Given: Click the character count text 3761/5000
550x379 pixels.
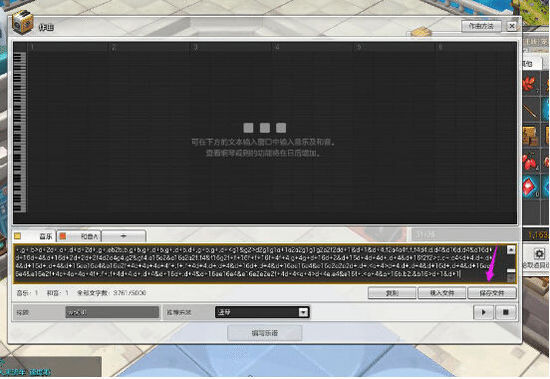Looking at the screenshot, I should point(129,293).
